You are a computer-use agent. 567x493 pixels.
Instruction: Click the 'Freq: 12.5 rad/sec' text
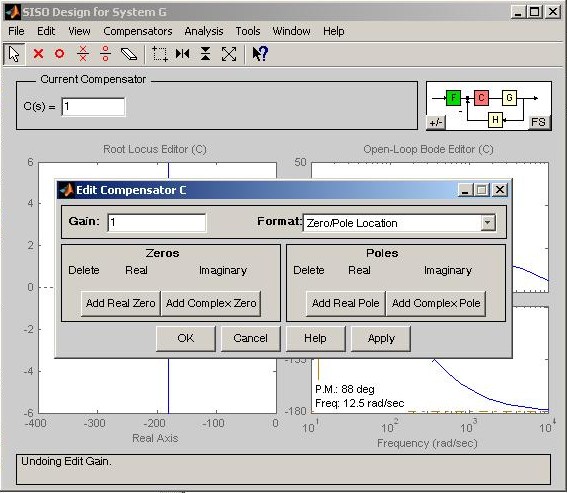359,403
